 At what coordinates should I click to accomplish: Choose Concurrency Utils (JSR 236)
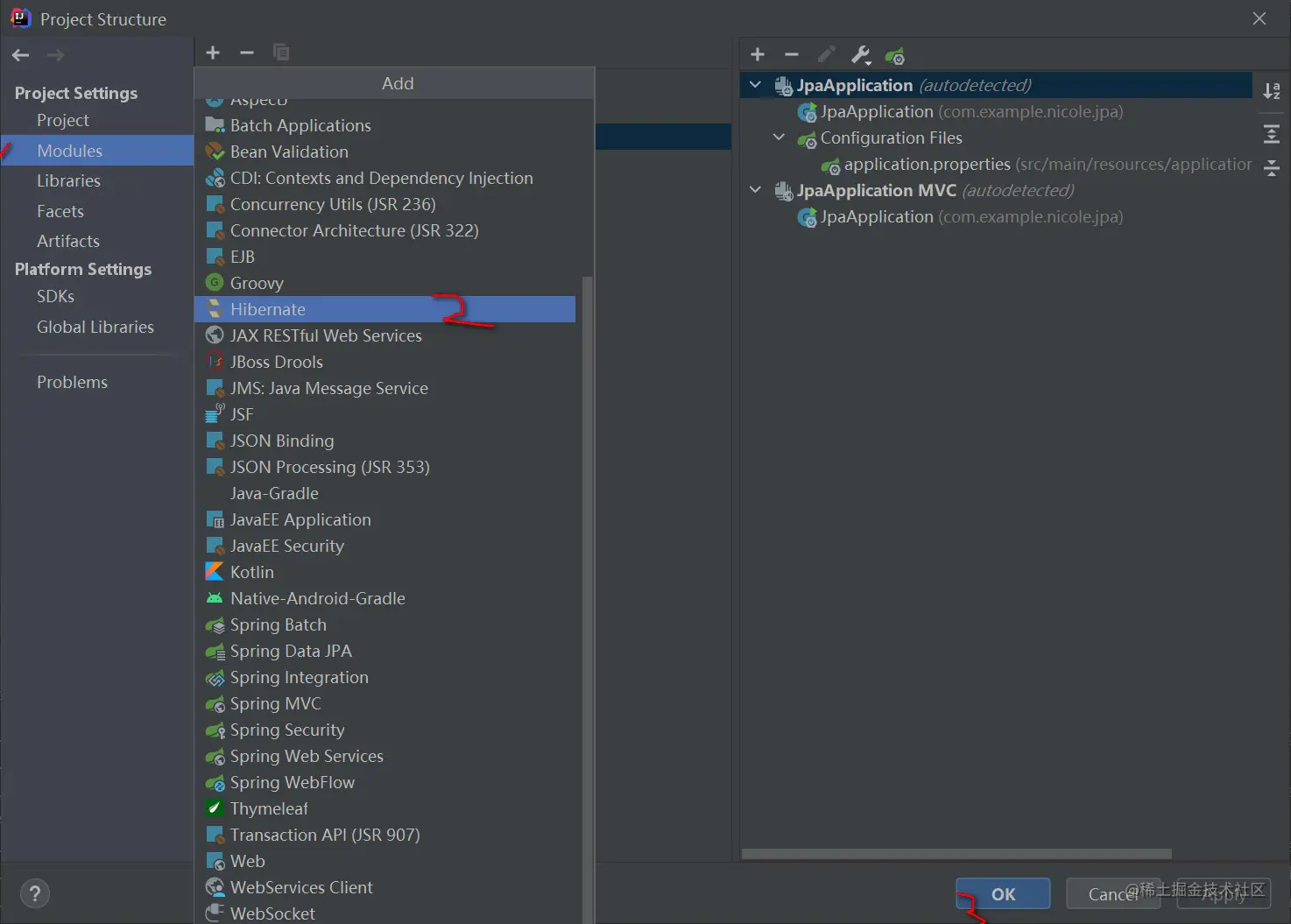click(384, 204)
